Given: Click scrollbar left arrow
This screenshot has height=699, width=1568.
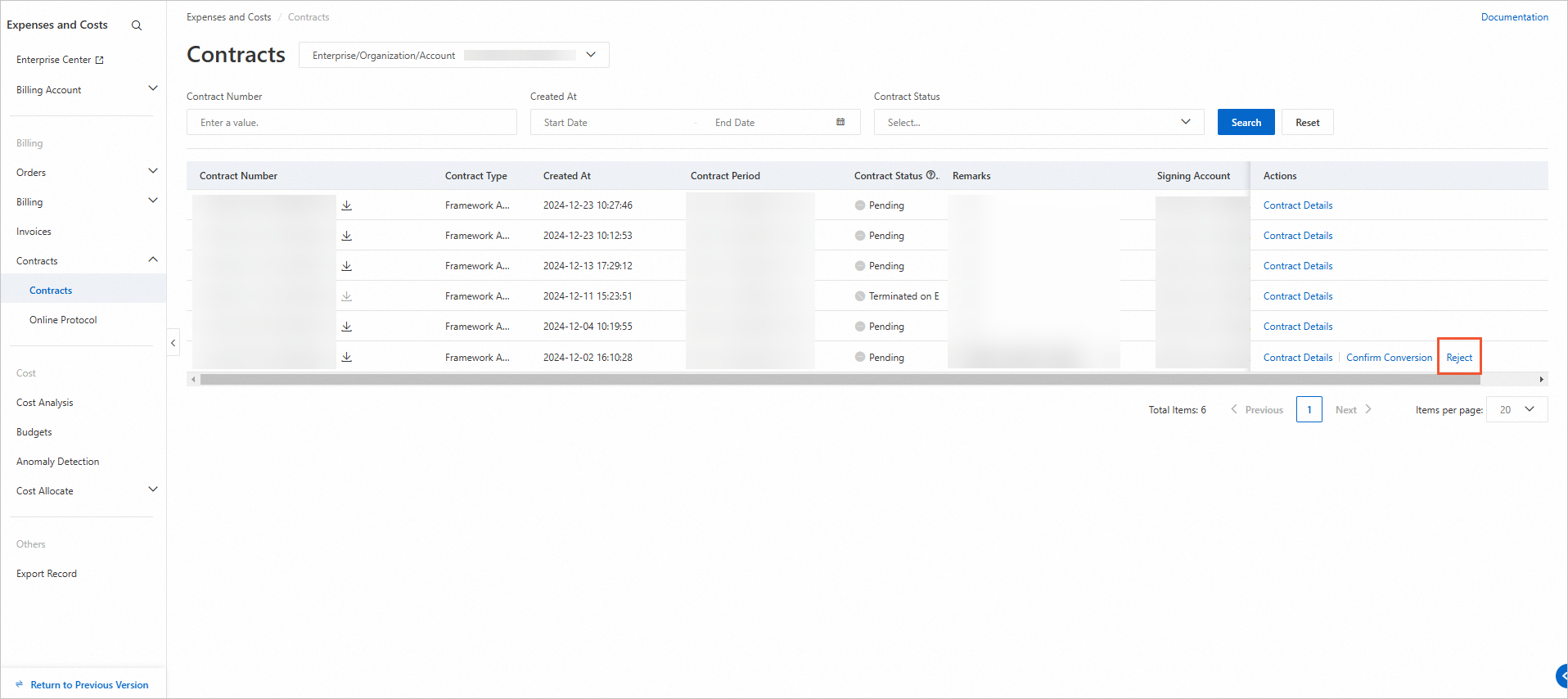Looking at the screenshot, I should [193, 380].
